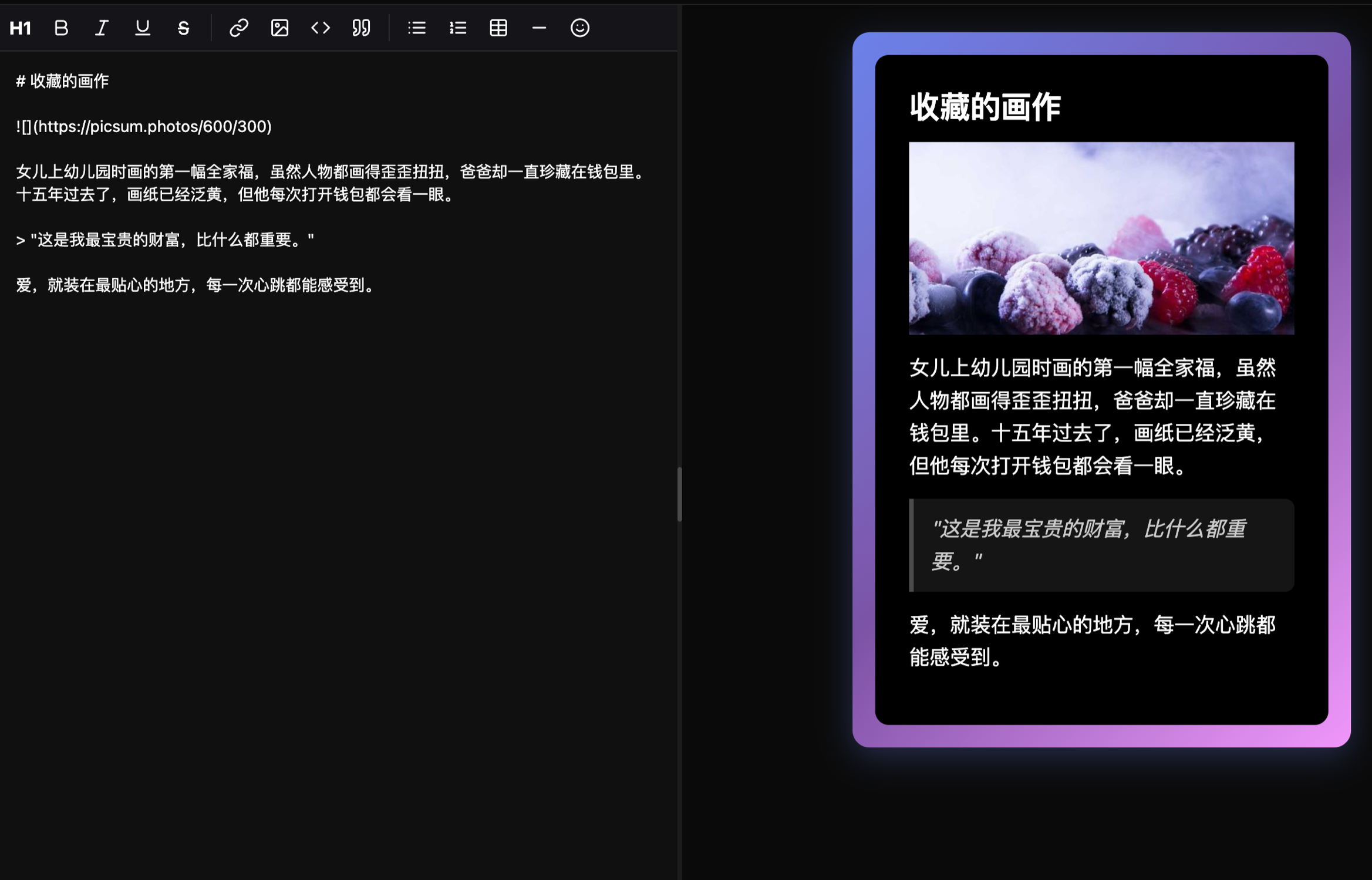Click the editor/preview splitter handle
The width and height of the screenshot is (1372, 880).
(x=679, y=494)
